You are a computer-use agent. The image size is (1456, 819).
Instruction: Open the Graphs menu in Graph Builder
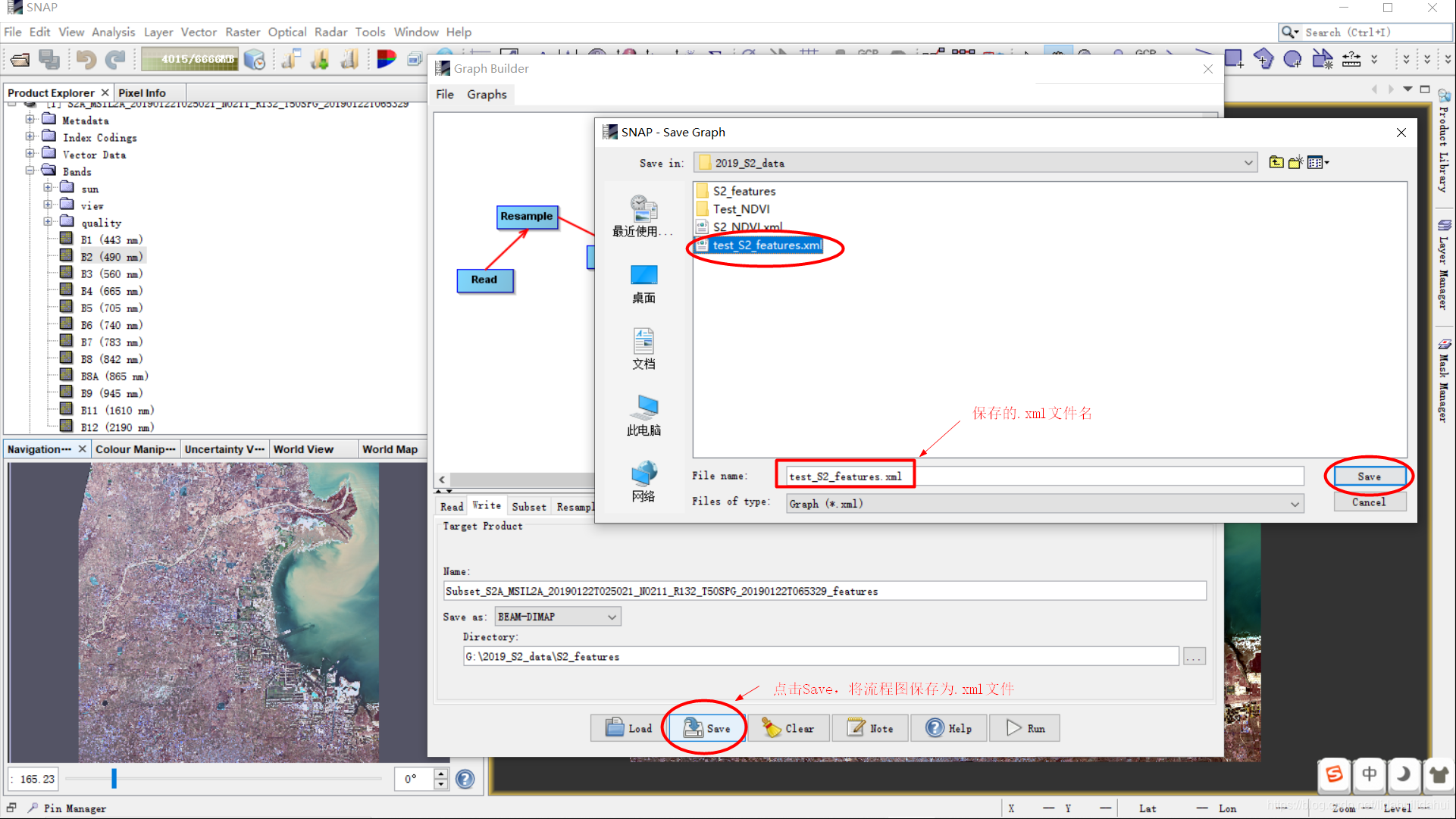(x=486, y=93)
